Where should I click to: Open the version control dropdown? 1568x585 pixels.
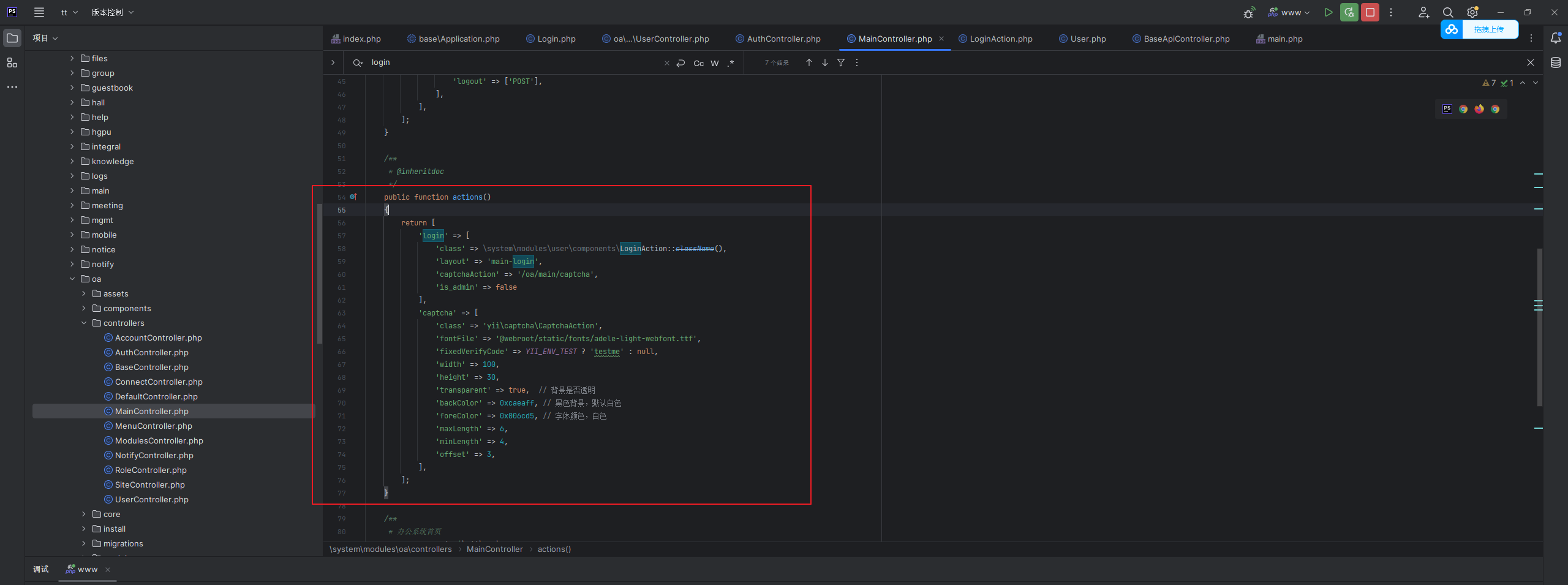[x=113, y=12]
